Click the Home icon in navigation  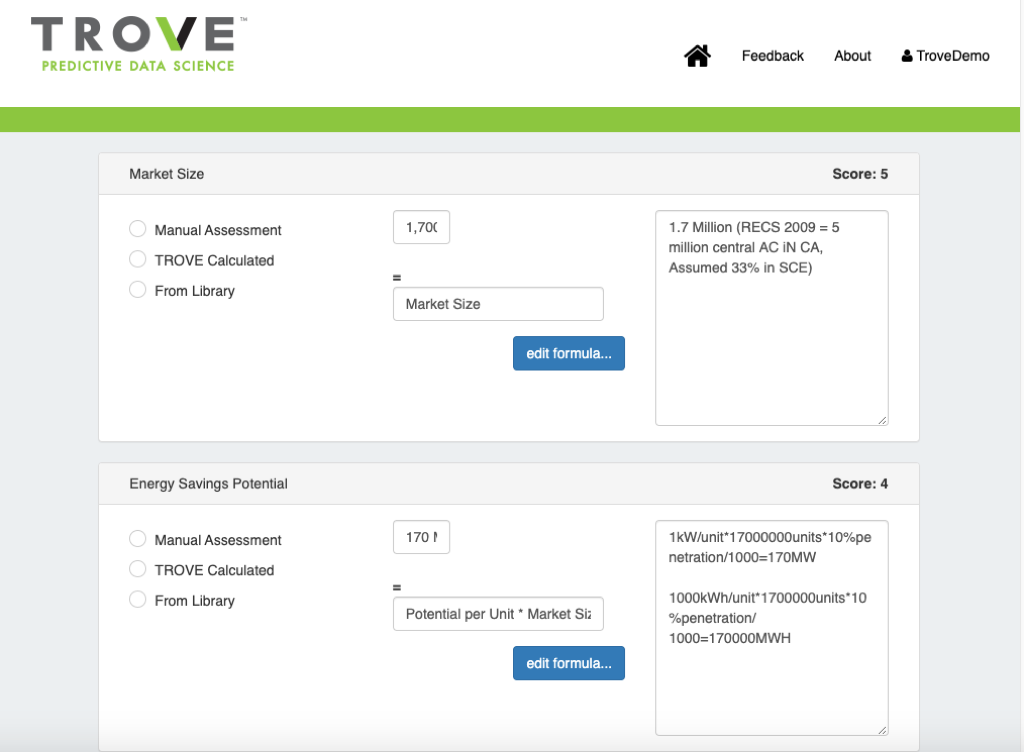(697, 56)
